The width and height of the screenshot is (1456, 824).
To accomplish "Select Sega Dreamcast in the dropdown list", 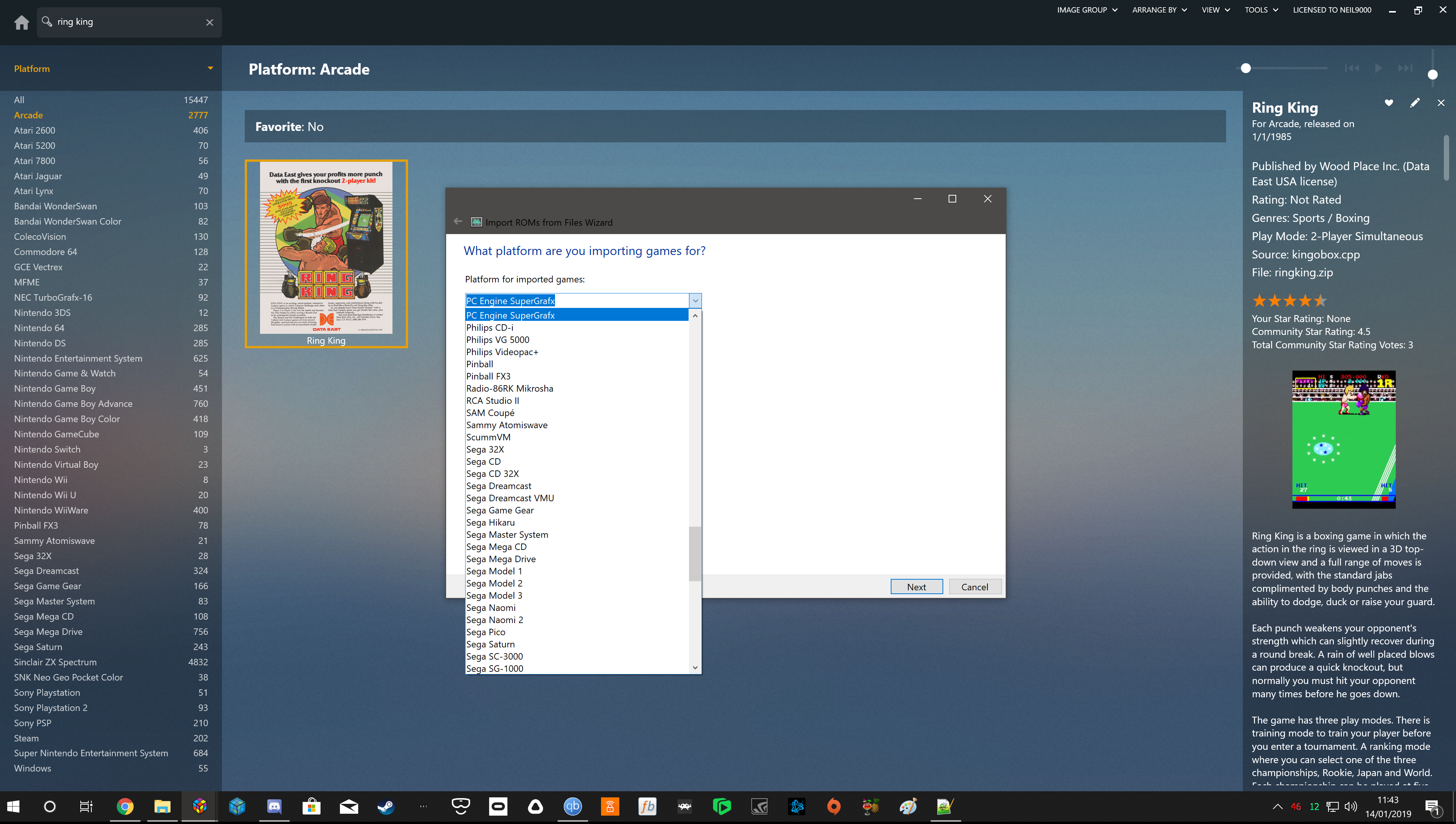I will click(499, 486).
